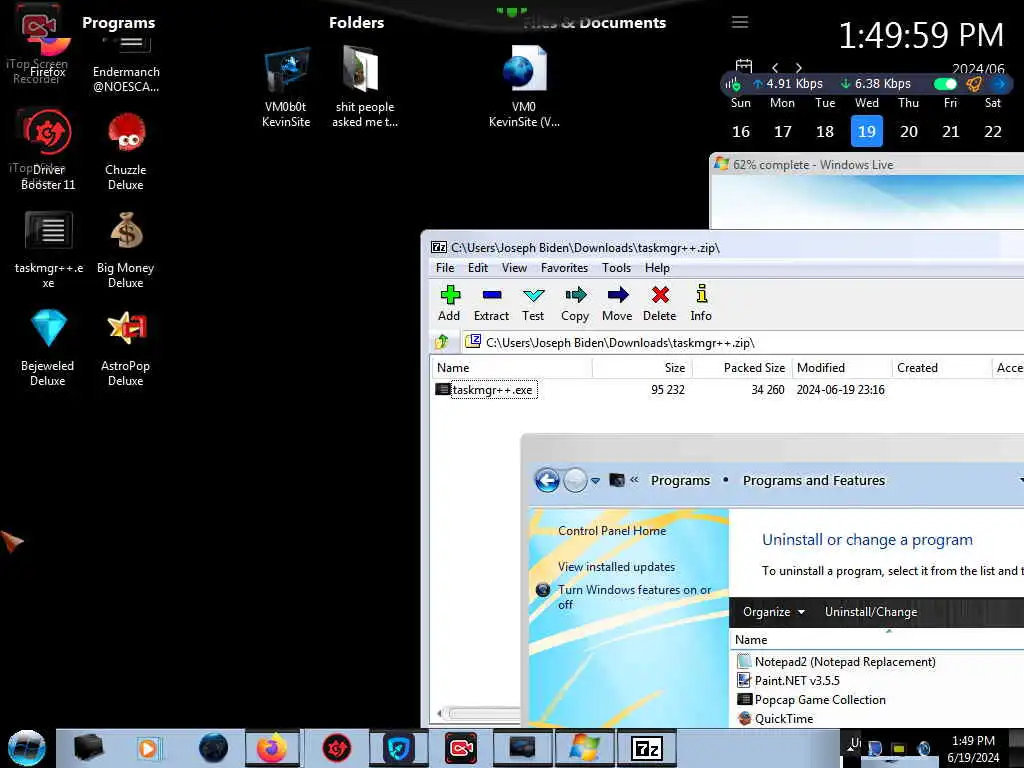Viewport: 1024px width, 768px height.
Task: Open the Organize dropdown menu
Action: pos(773,612)
